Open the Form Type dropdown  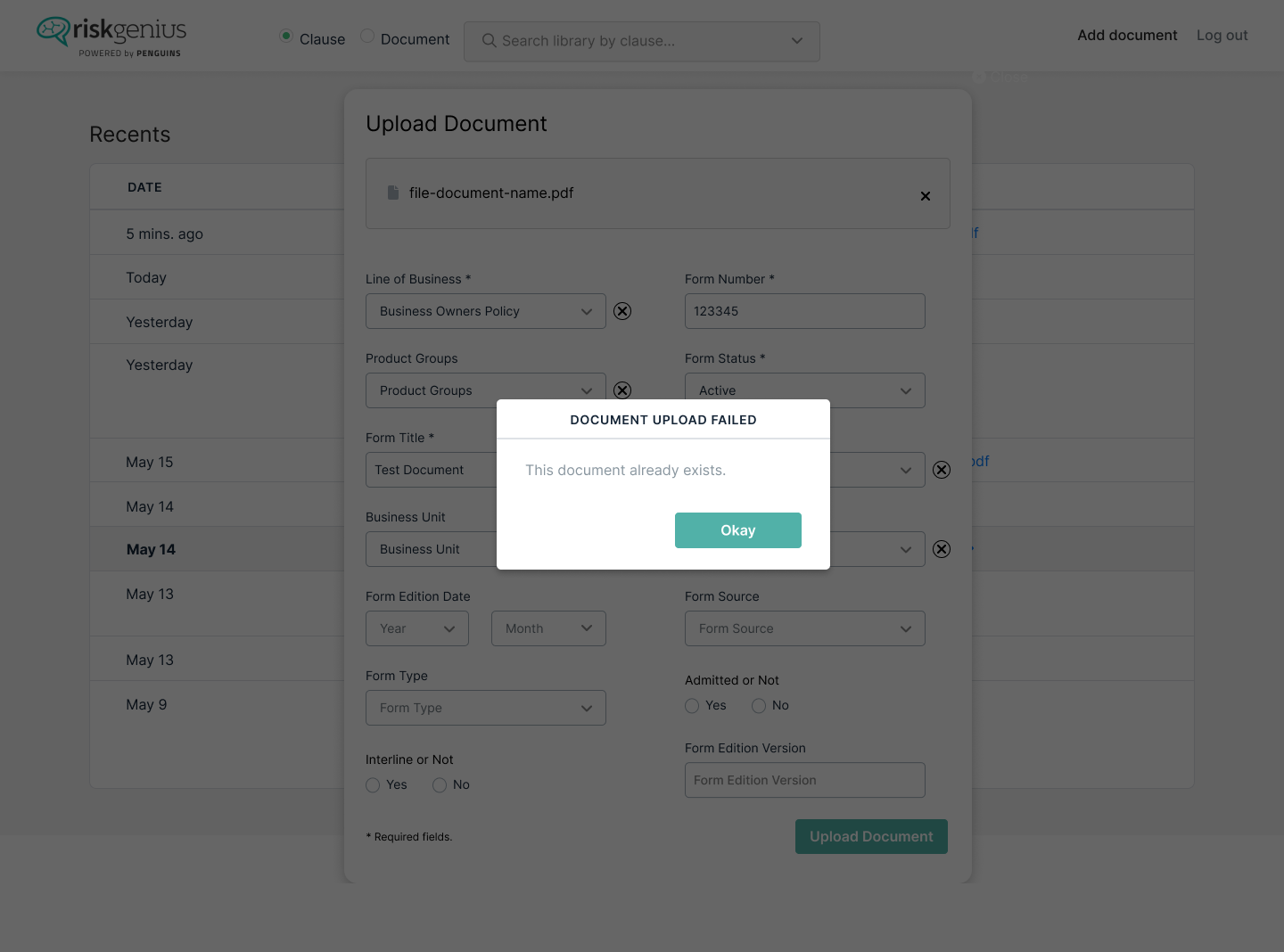coord(486,708)
